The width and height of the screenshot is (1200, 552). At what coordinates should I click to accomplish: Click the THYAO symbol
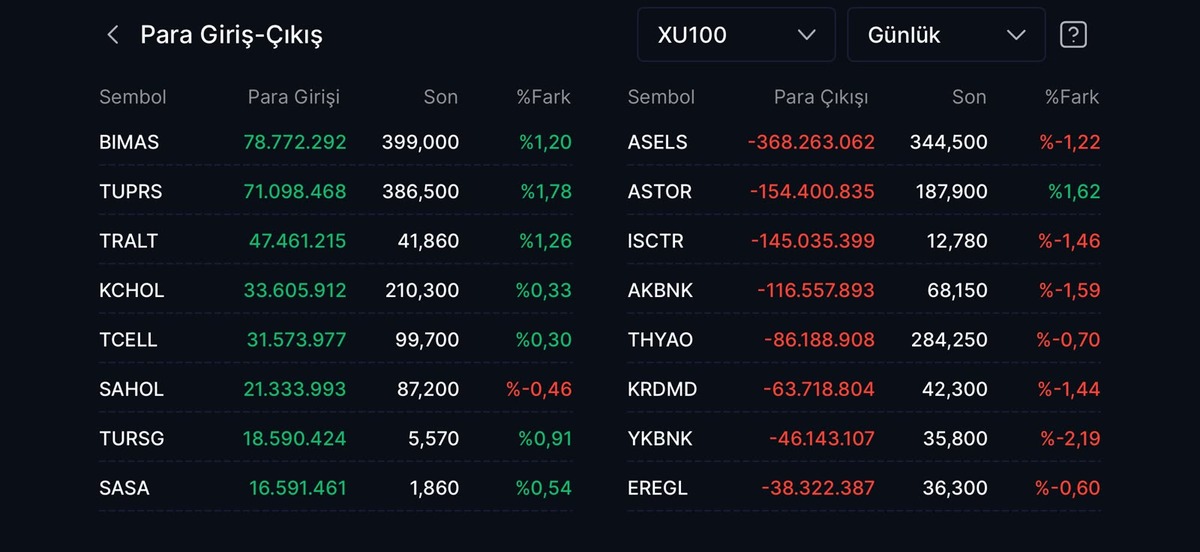(660, 340)
